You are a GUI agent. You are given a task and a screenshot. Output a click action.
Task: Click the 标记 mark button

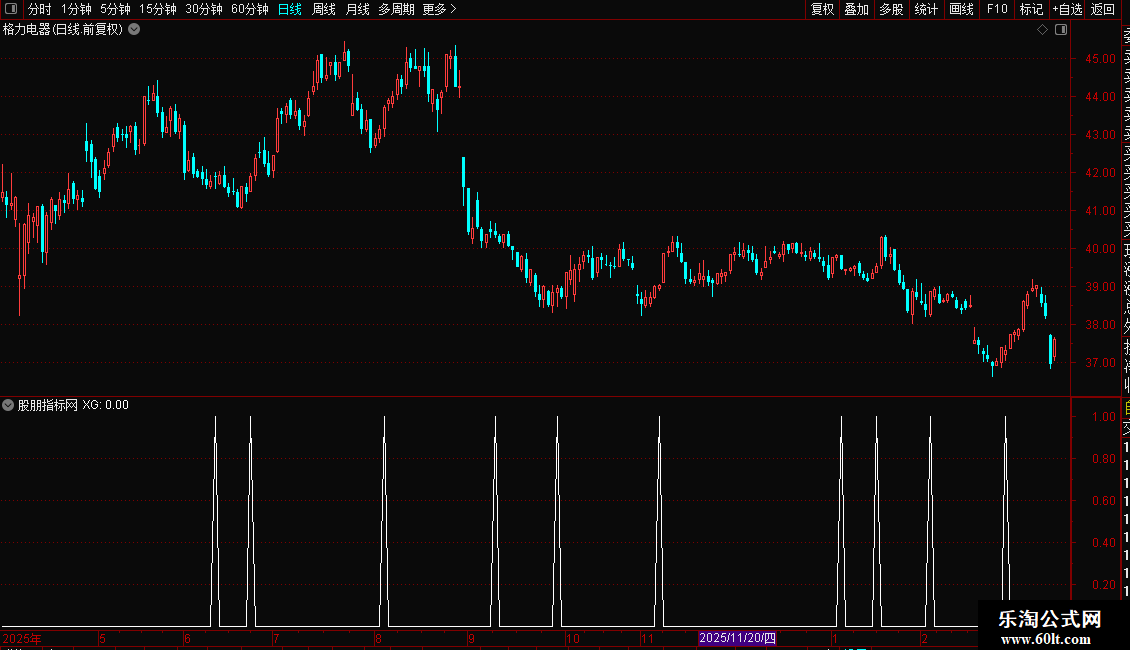[1031, 9]
